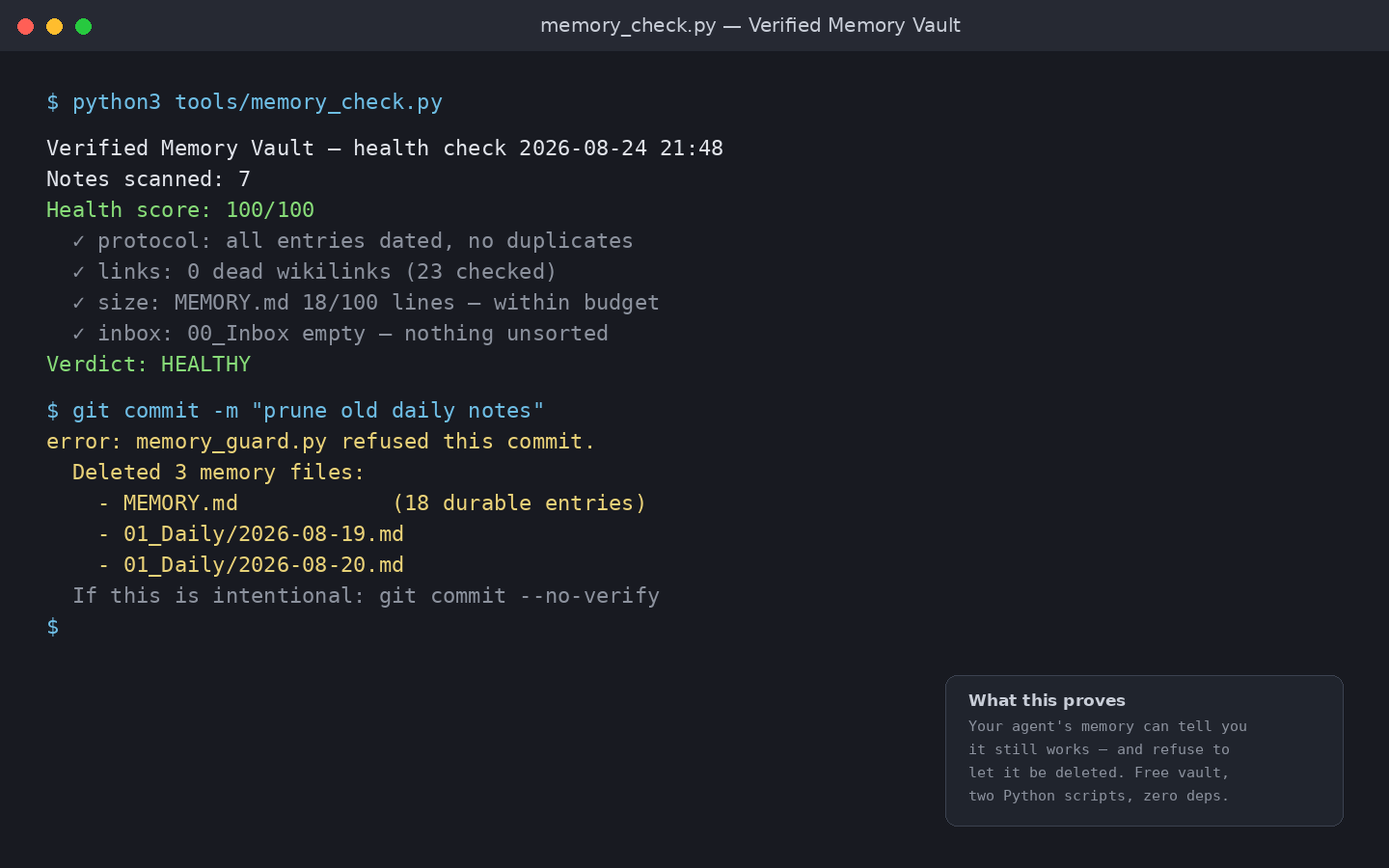Maximize window using green traffic light

(83, 27)
